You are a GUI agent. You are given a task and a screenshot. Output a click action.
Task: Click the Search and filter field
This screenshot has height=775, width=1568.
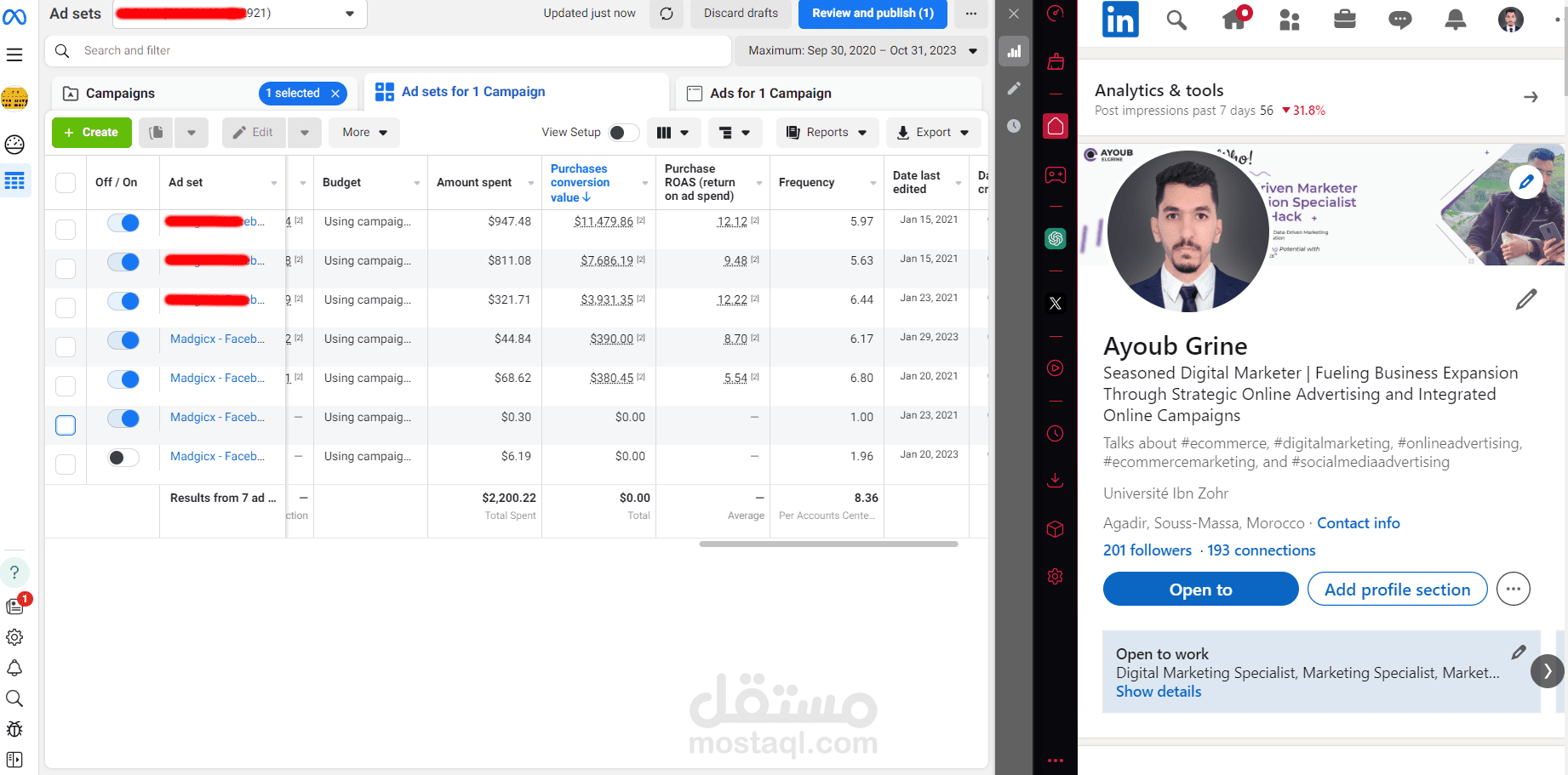[388, 51]
